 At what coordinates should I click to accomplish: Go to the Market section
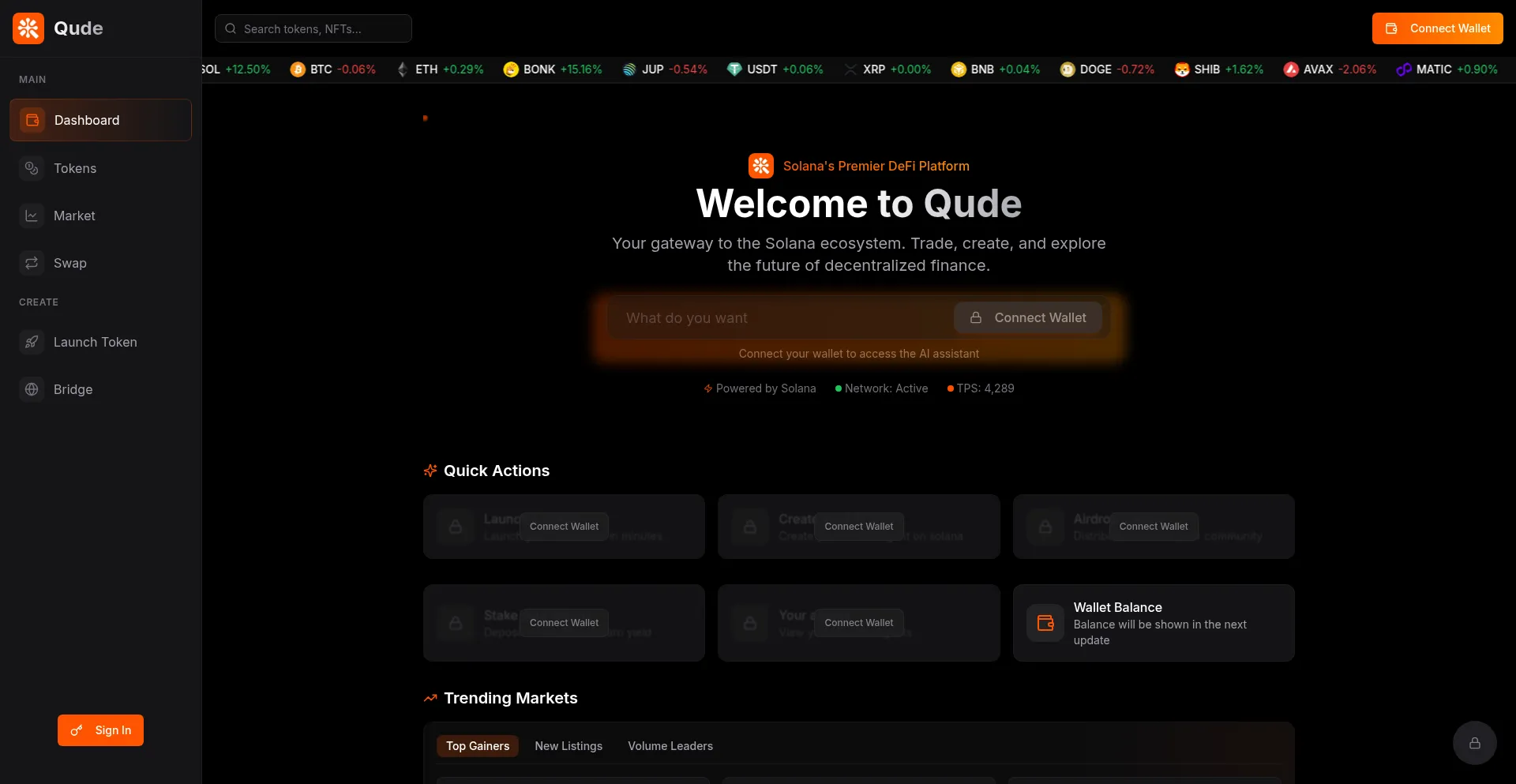coord(100,216)
